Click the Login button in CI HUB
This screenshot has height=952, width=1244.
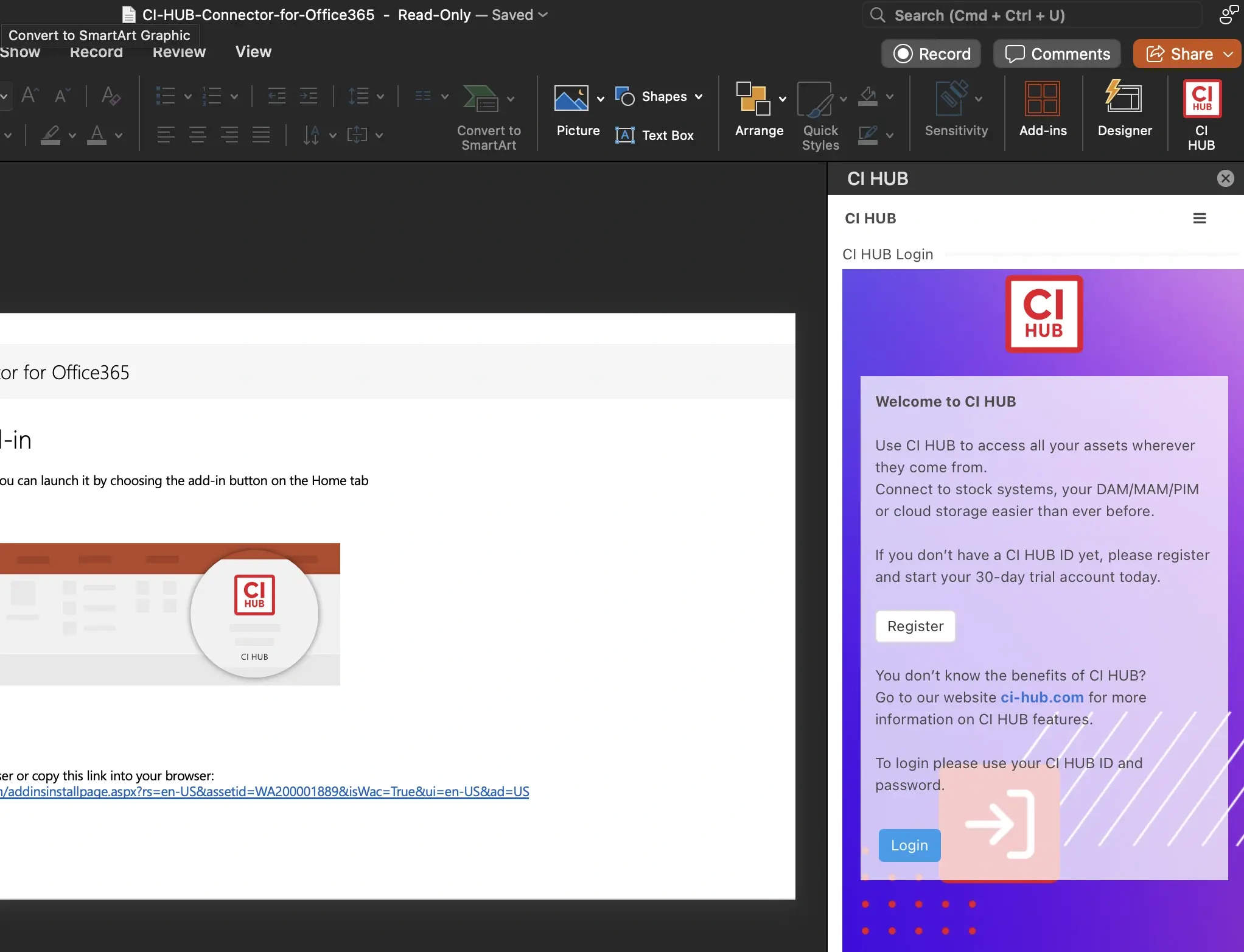click(x=909, y=845)
